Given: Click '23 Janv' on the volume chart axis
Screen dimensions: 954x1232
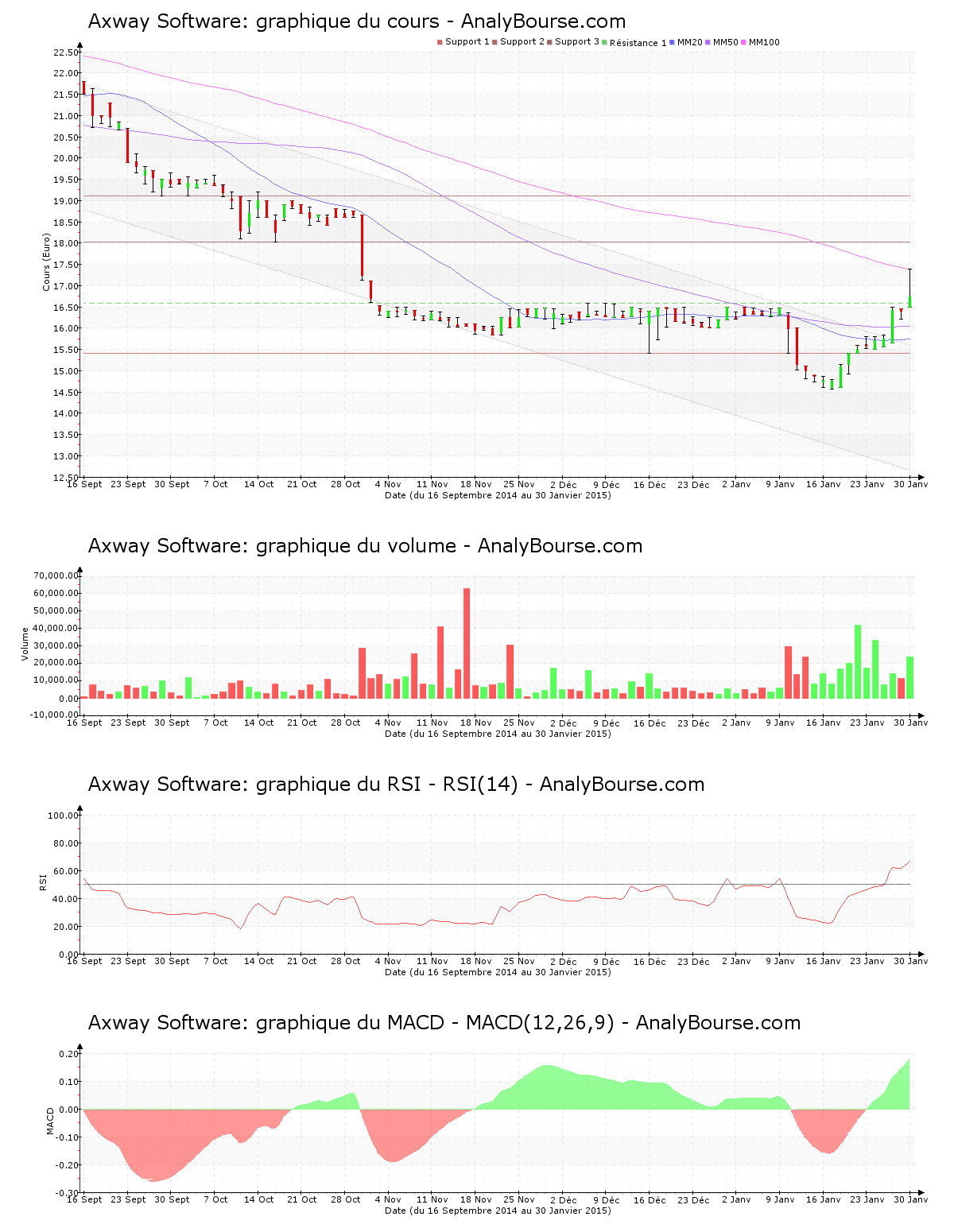Looking at the screenshot, I should (867, 723).
